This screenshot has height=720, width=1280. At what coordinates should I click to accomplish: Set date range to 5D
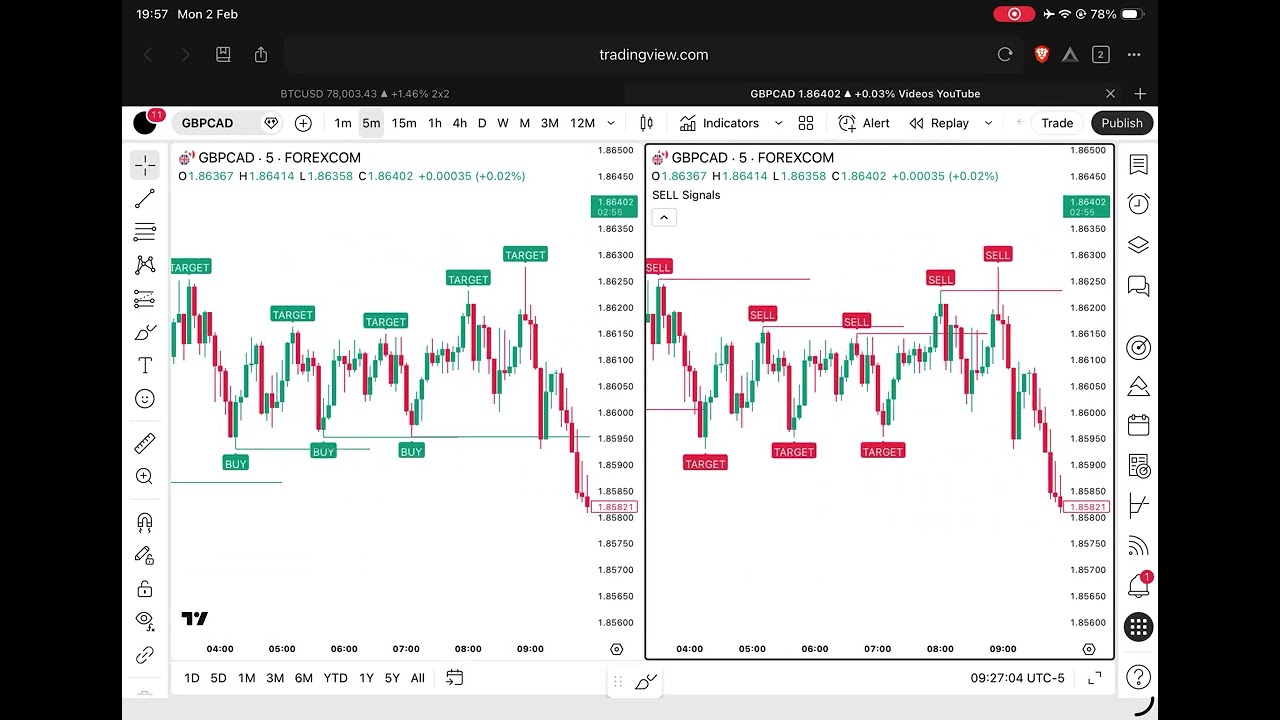218,678
